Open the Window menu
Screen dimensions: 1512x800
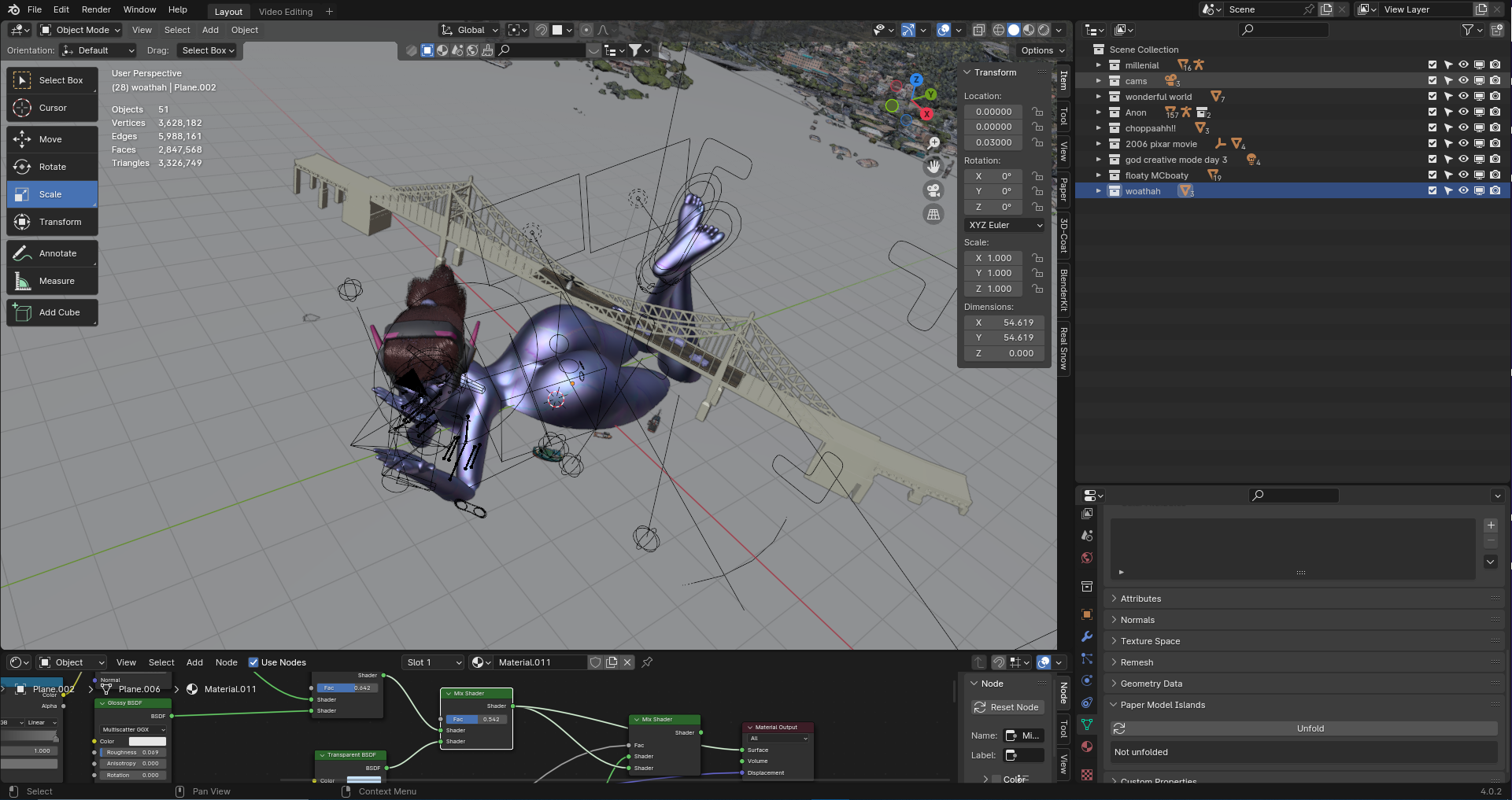(x=139, y=9)
